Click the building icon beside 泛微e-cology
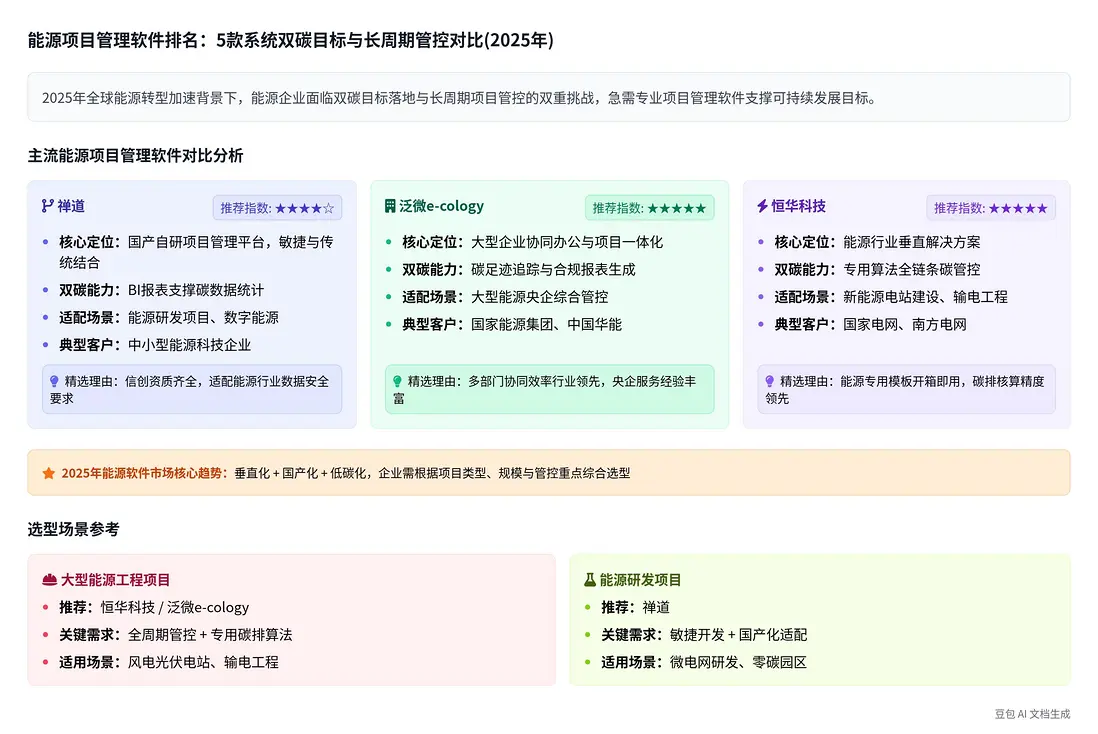The image size is (1098, 734). (x=390, y=206)
